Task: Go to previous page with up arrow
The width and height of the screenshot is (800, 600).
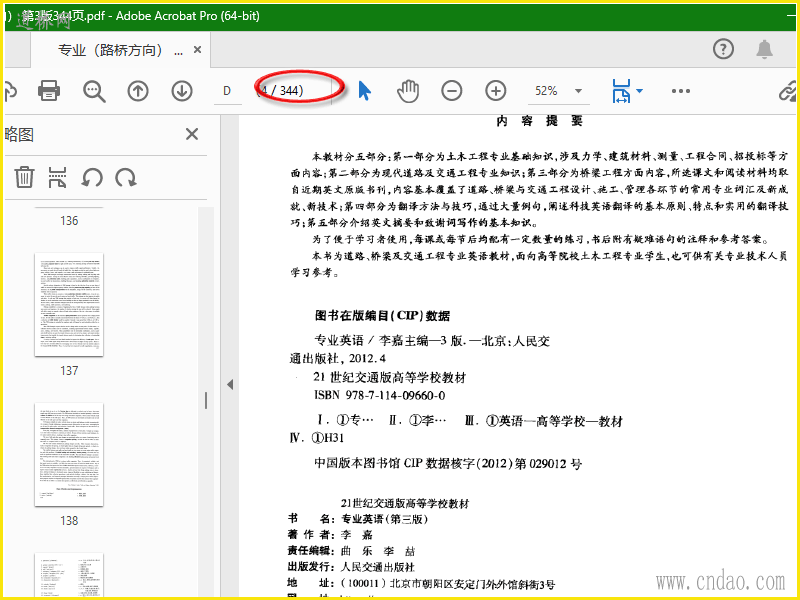Action: tap(138, 91)
